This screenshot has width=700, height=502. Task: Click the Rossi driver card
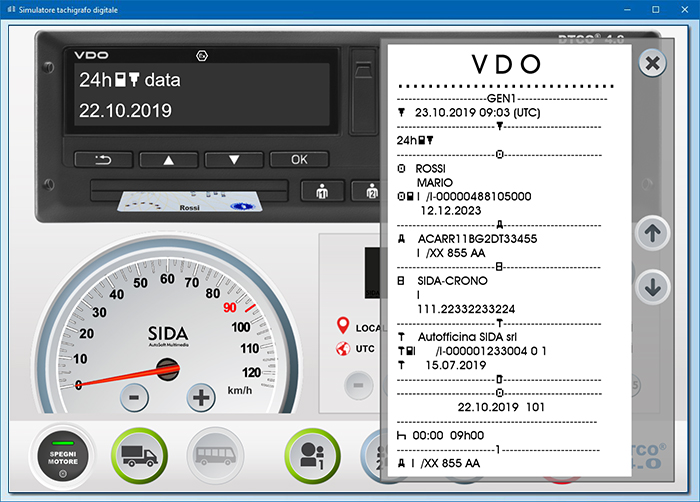pos(189,201)
